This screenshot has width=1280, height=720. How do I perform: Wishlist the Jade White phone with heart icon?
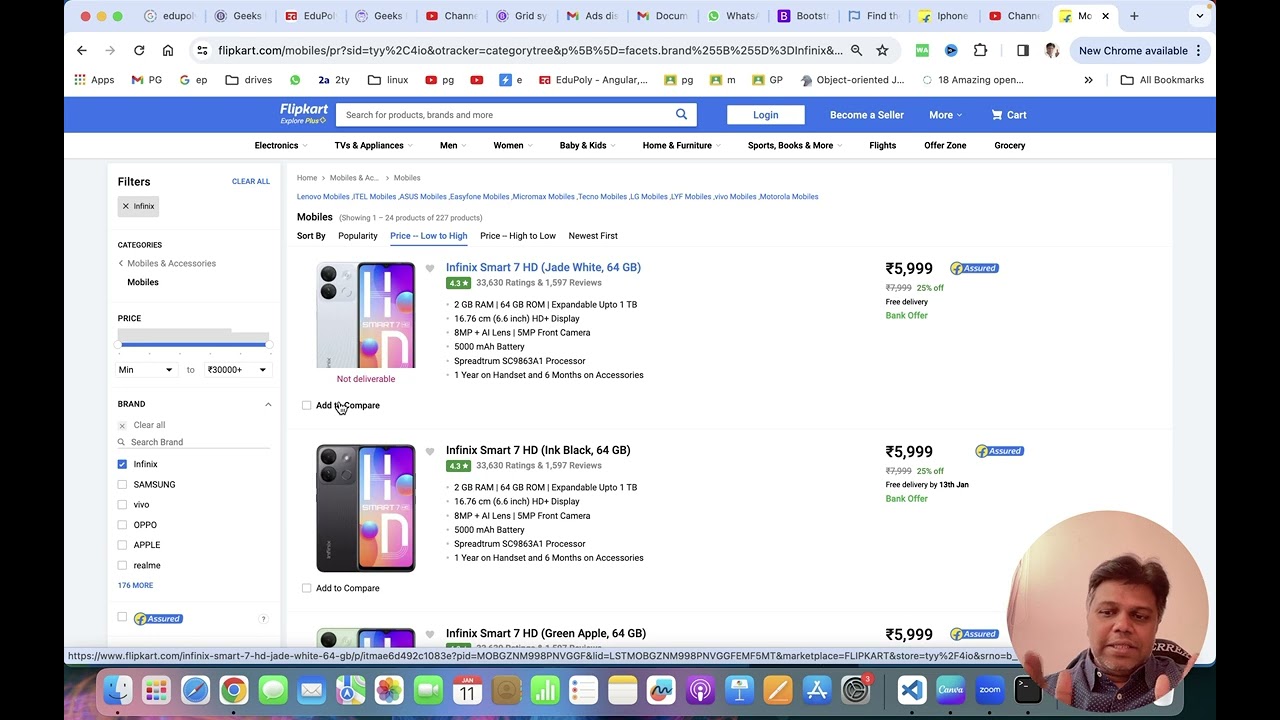[430, 268]
